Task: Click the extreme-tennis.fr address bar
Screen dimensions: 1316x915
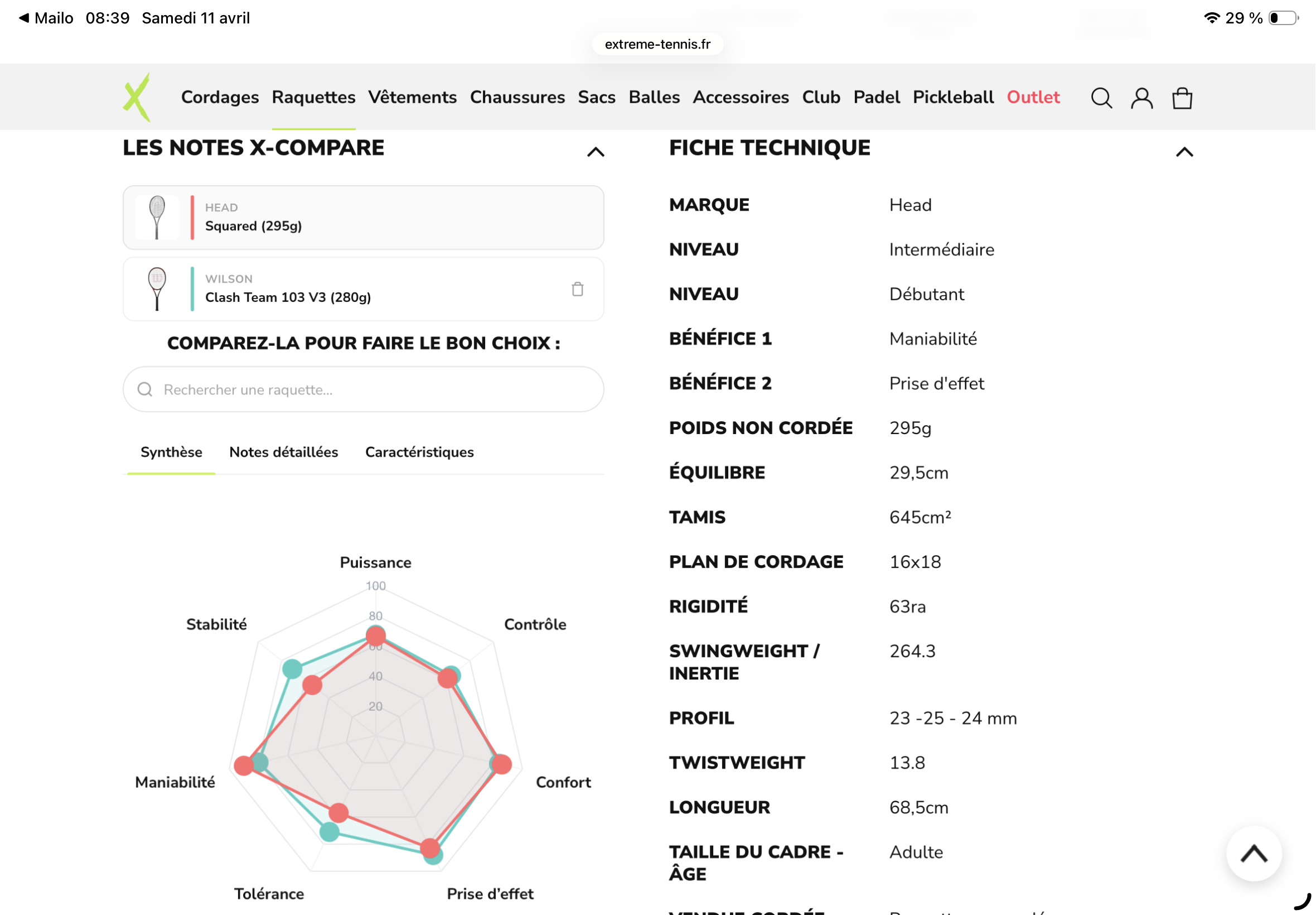Action: pyautogui.click(x=657, y=44)
